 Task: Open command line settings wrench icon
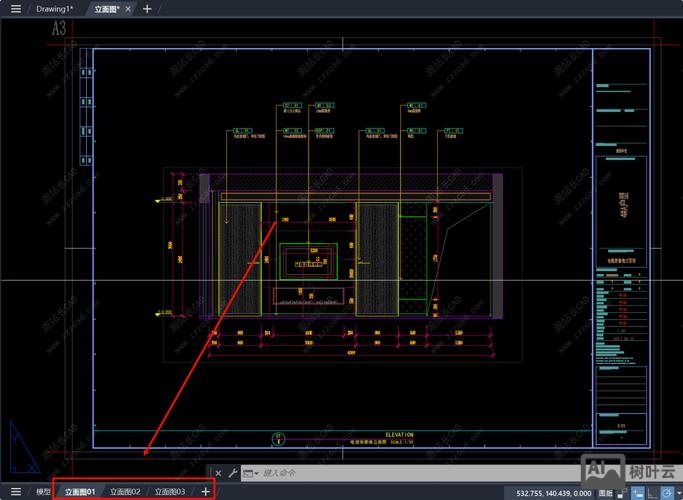click(x=233, y=473)
